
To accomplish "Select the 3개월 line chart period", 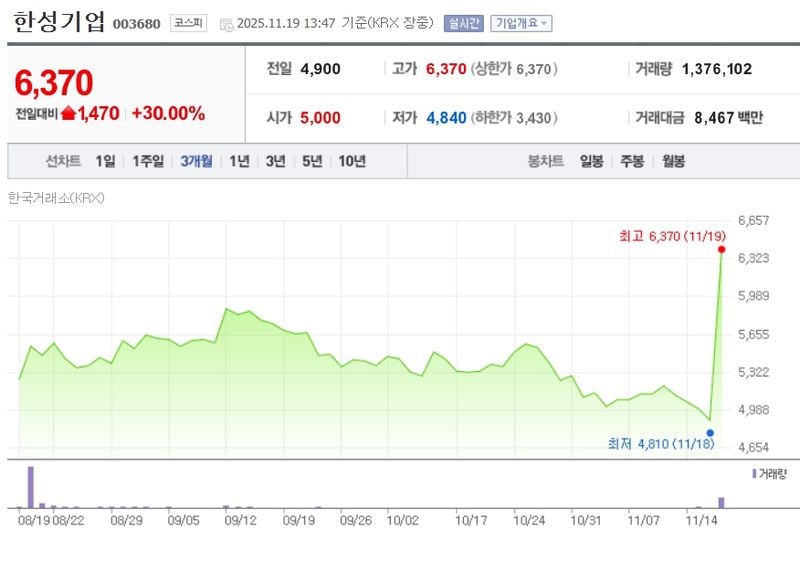I will pos(196,161).
